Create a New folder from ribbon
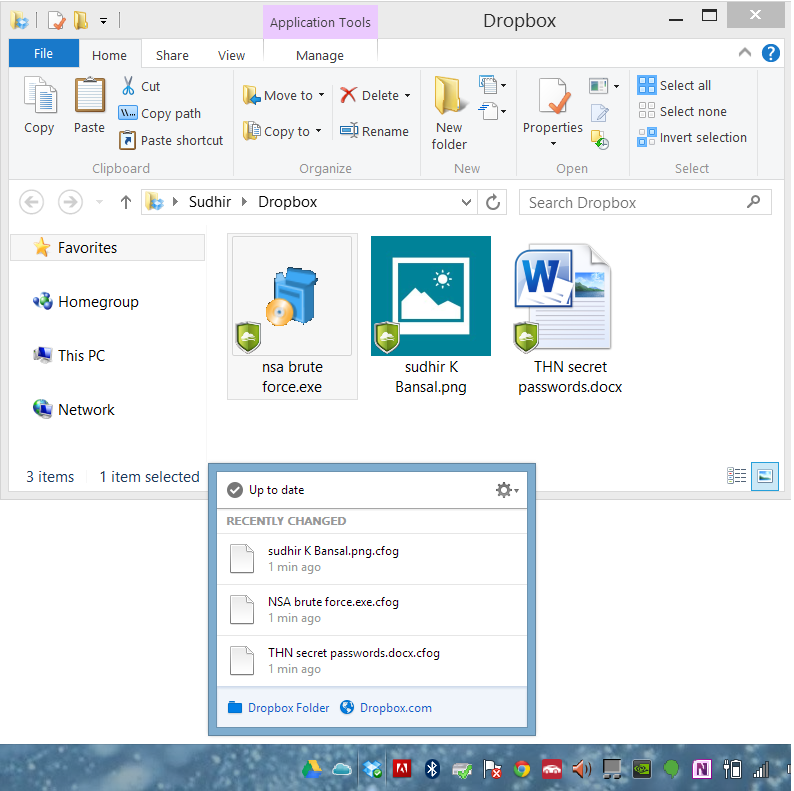794x791 pixels. 449,113
